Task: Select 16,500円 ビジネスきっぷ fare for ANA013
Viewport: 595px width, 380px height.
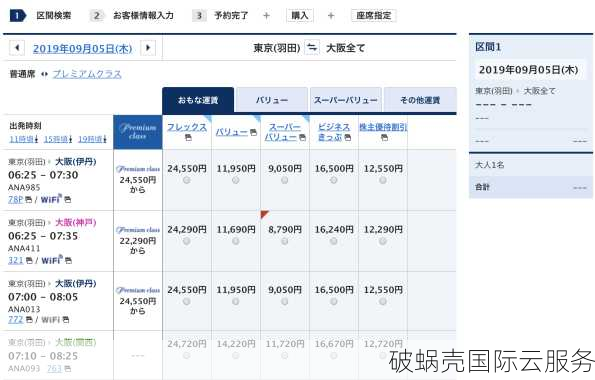Action: [334, 301]
